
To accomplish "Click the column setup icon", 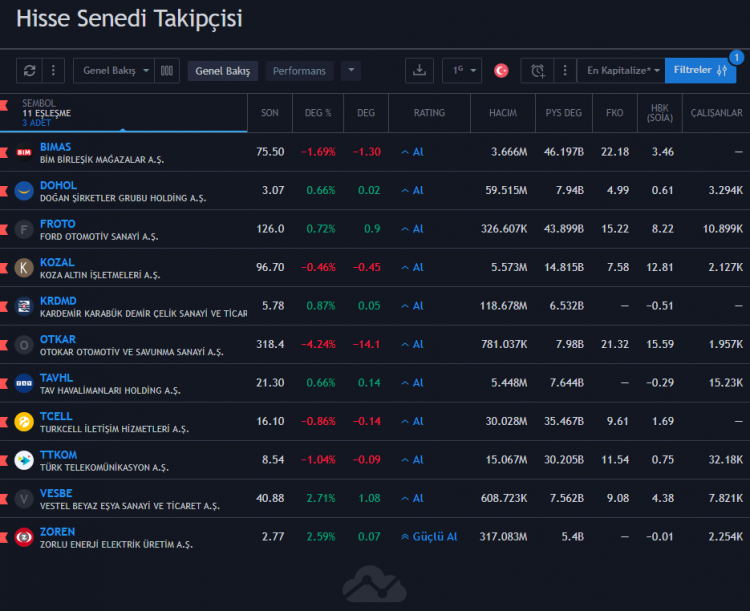I will tap(166, 71).
